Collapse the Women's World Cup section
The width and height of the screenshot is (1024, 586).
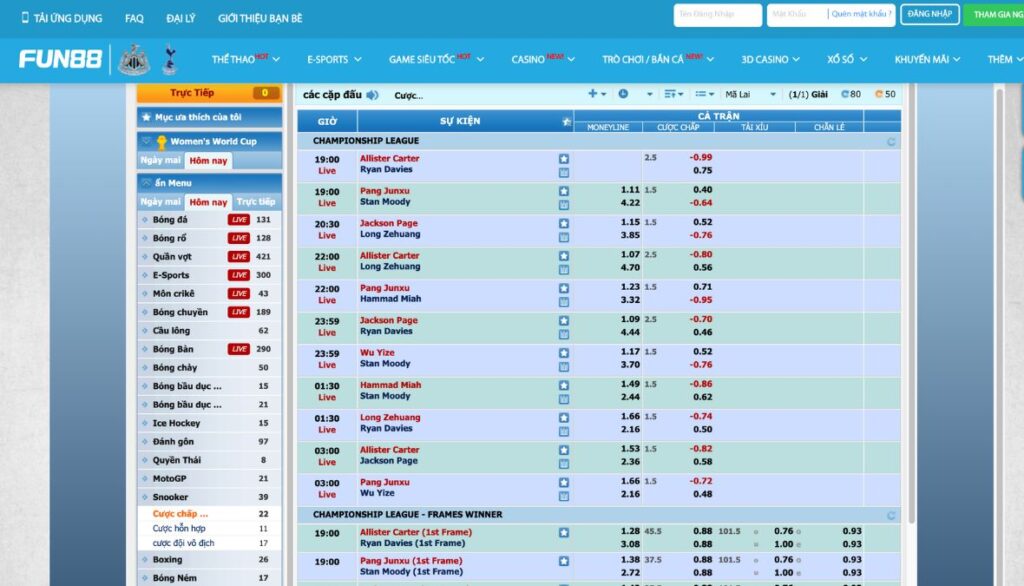(146, 141)
